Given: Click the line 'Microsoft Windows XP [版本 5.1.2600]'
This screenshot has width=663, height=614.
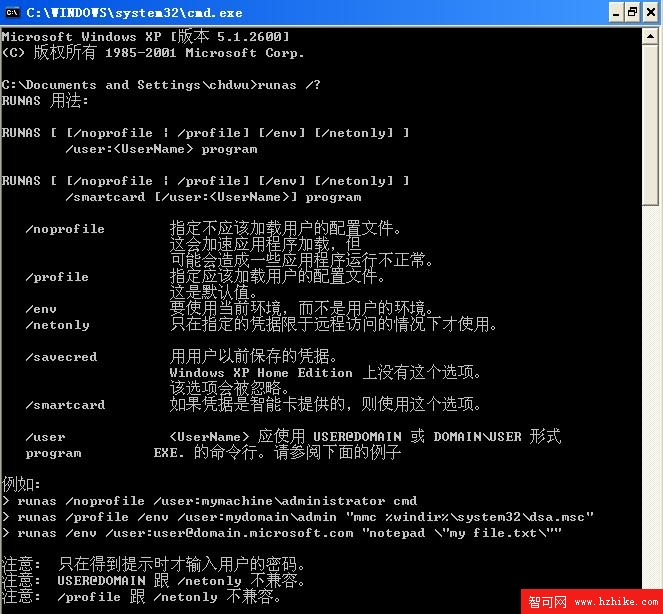Looking at the screenshot, I should [145, 37].
